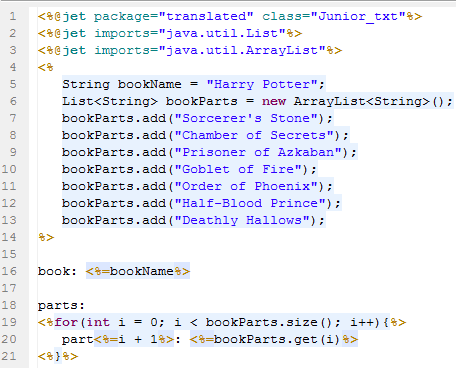Place cursor in "java.util.List" import
This screenshot has width=456, height=368.
222,33
